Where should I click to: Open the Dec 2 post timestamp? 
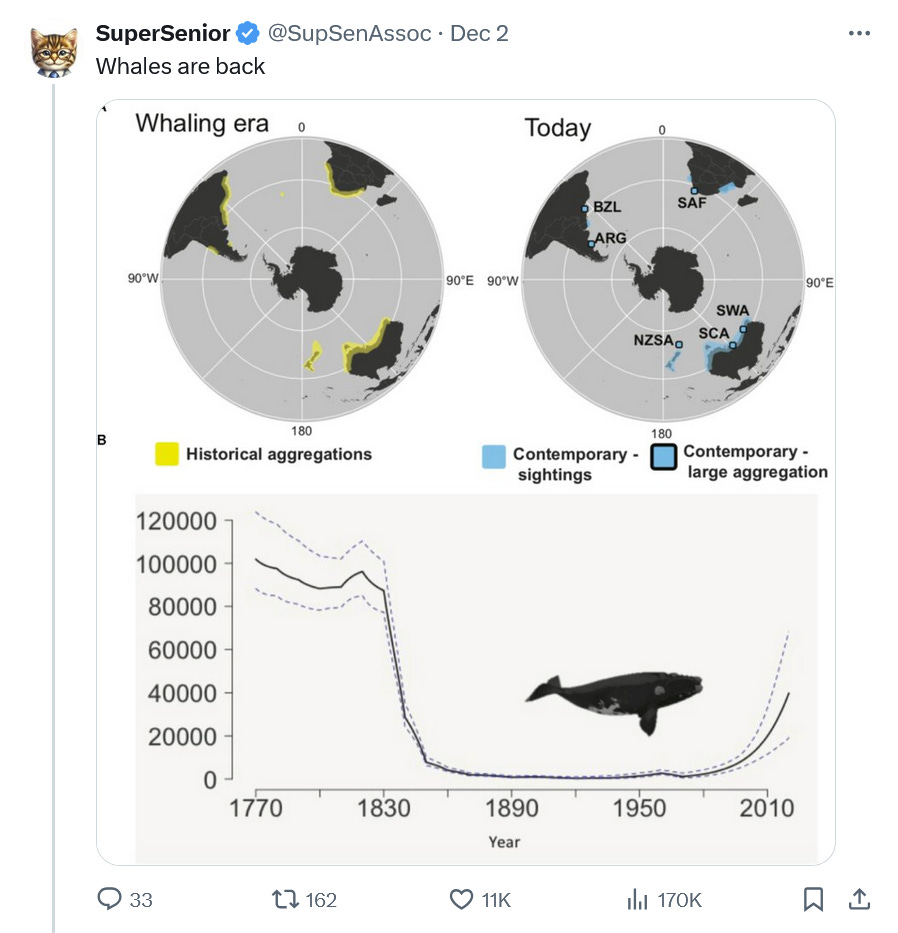(x=479, y=33)
